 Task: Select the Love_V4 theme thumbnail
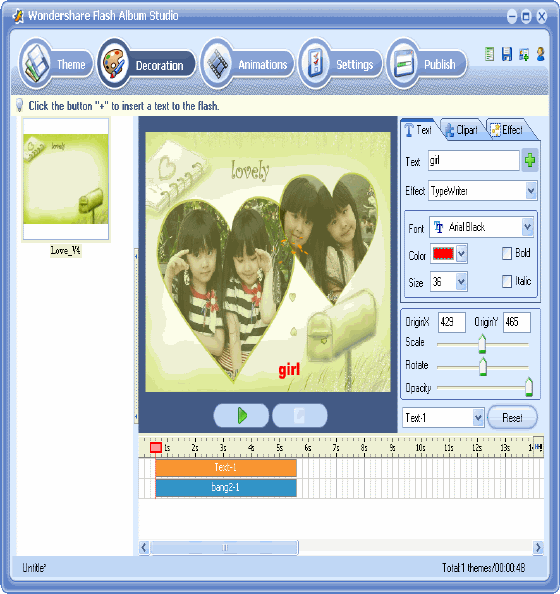click(x=66, y=179)
